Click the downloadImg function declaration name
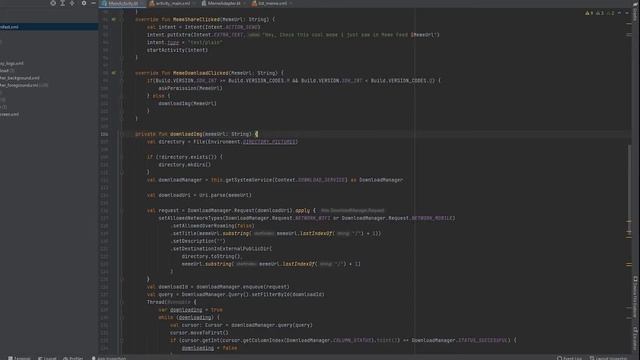Screen dimensions: 640x360 (186, 134)
